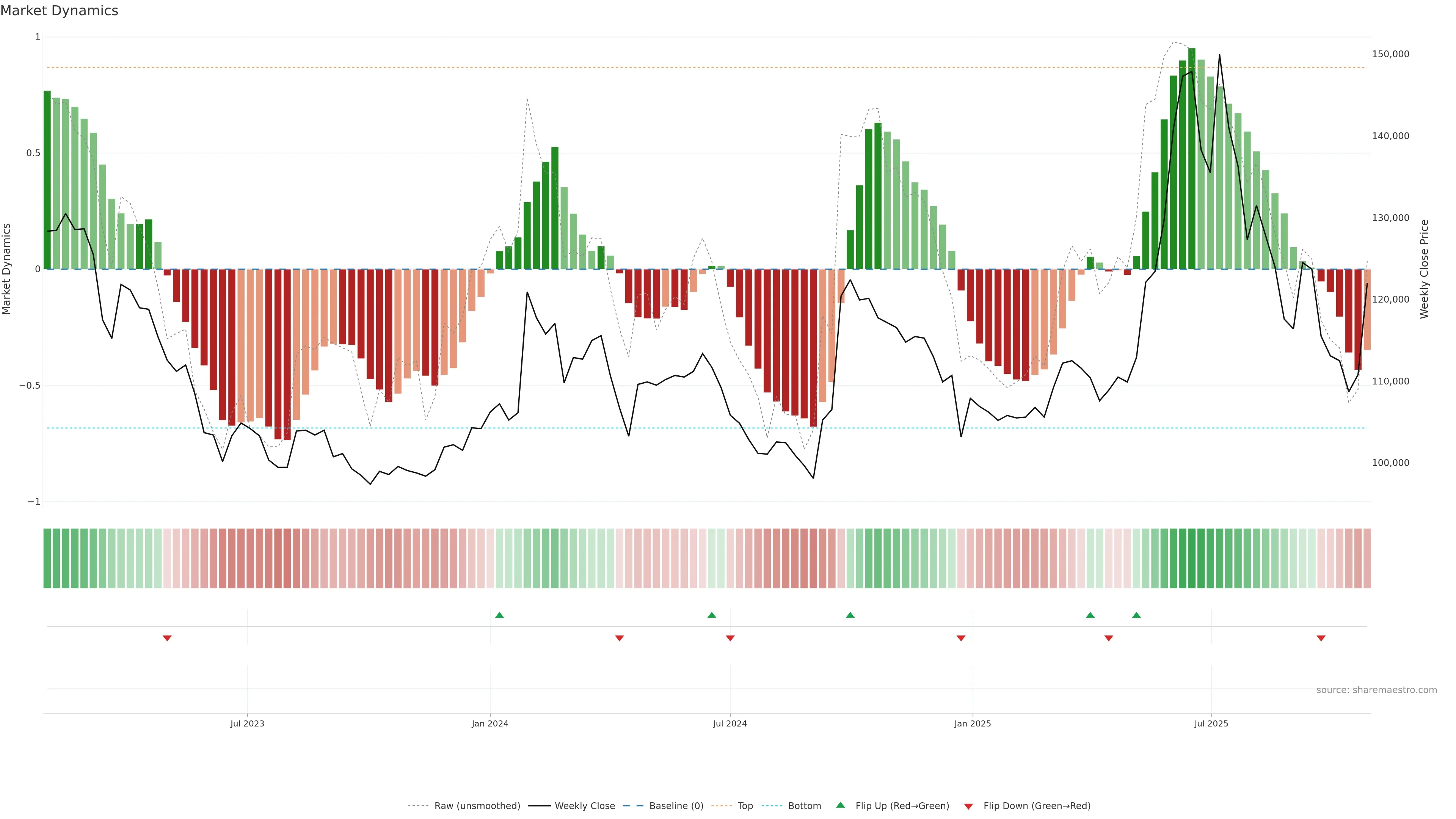
Task: Click the last green Flip Up triangle marker
Action: (x=1136, y=615)
